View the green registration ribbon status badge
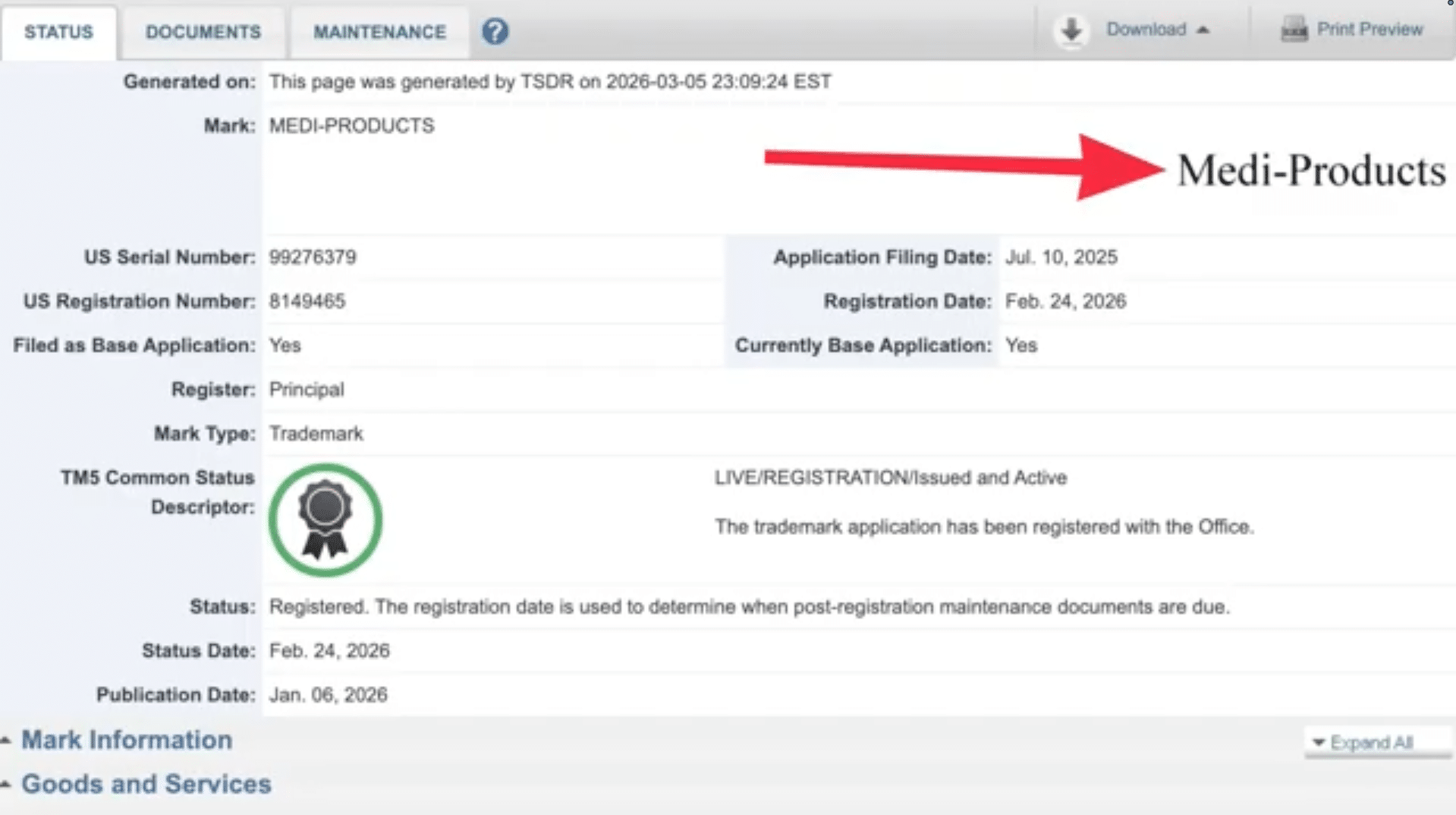 [325, 520]
